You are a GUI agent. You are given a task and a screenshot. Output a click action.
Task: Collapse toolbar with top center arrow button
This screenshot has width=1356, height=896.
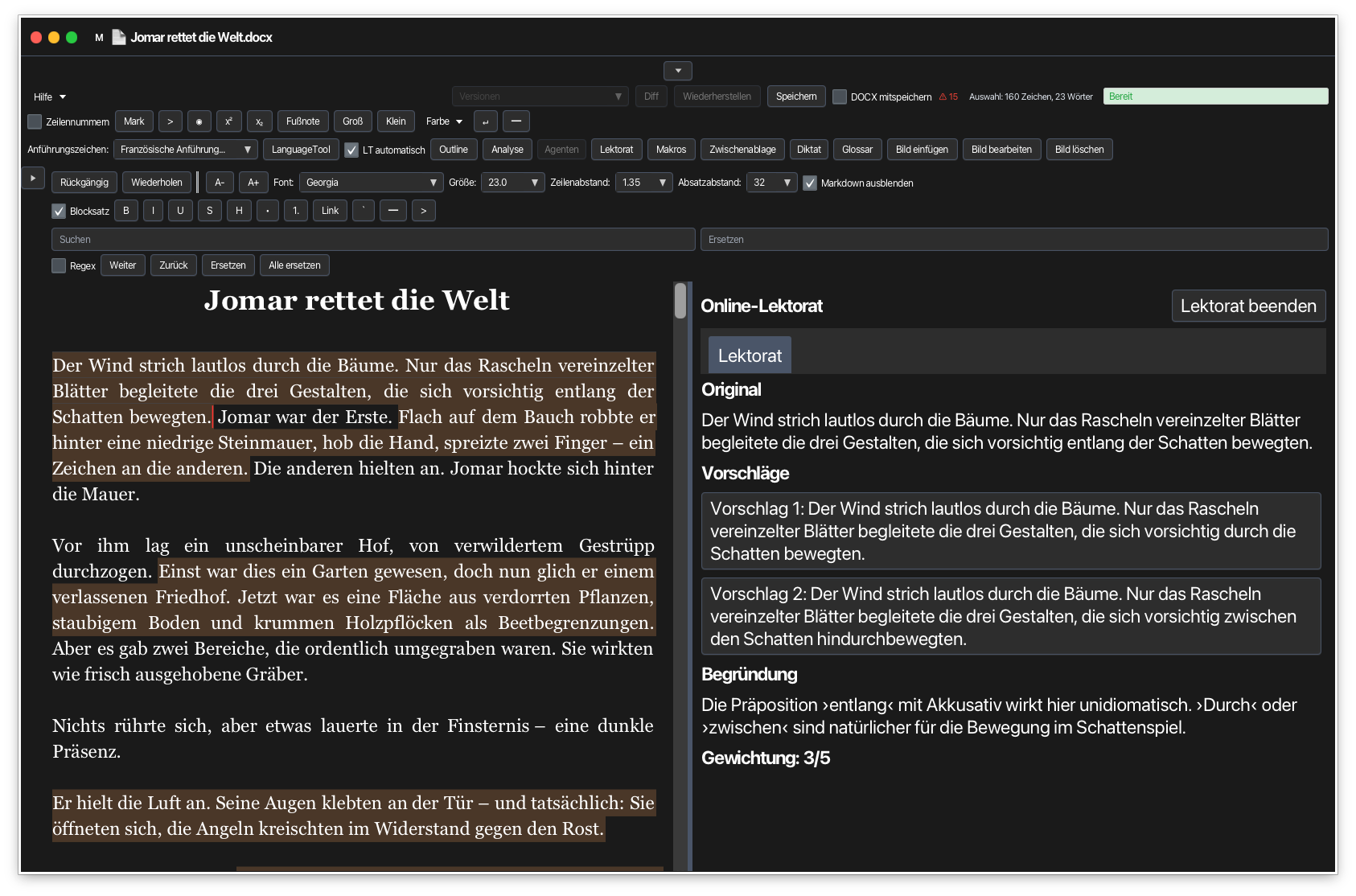click(678, 71)
